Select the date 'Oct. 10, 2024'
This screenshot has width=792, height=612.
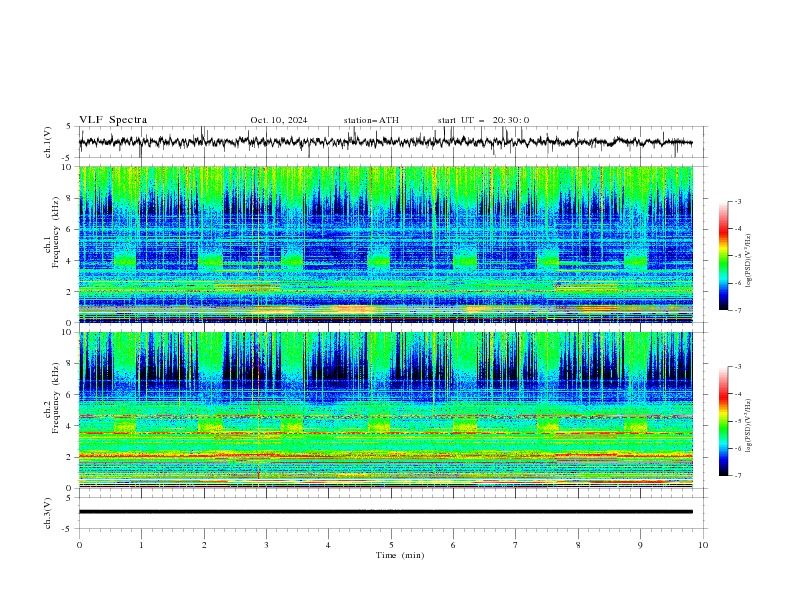tap(279, 120)
